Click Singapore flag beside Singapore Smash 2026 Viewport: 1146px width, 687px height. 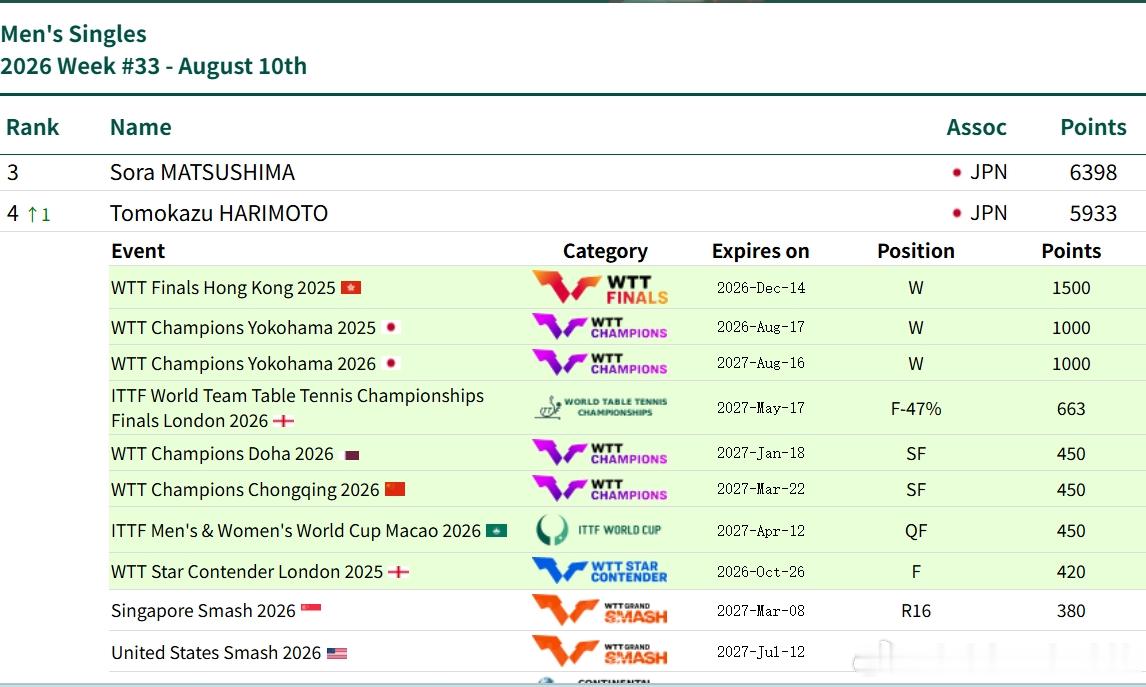point(311,608)
